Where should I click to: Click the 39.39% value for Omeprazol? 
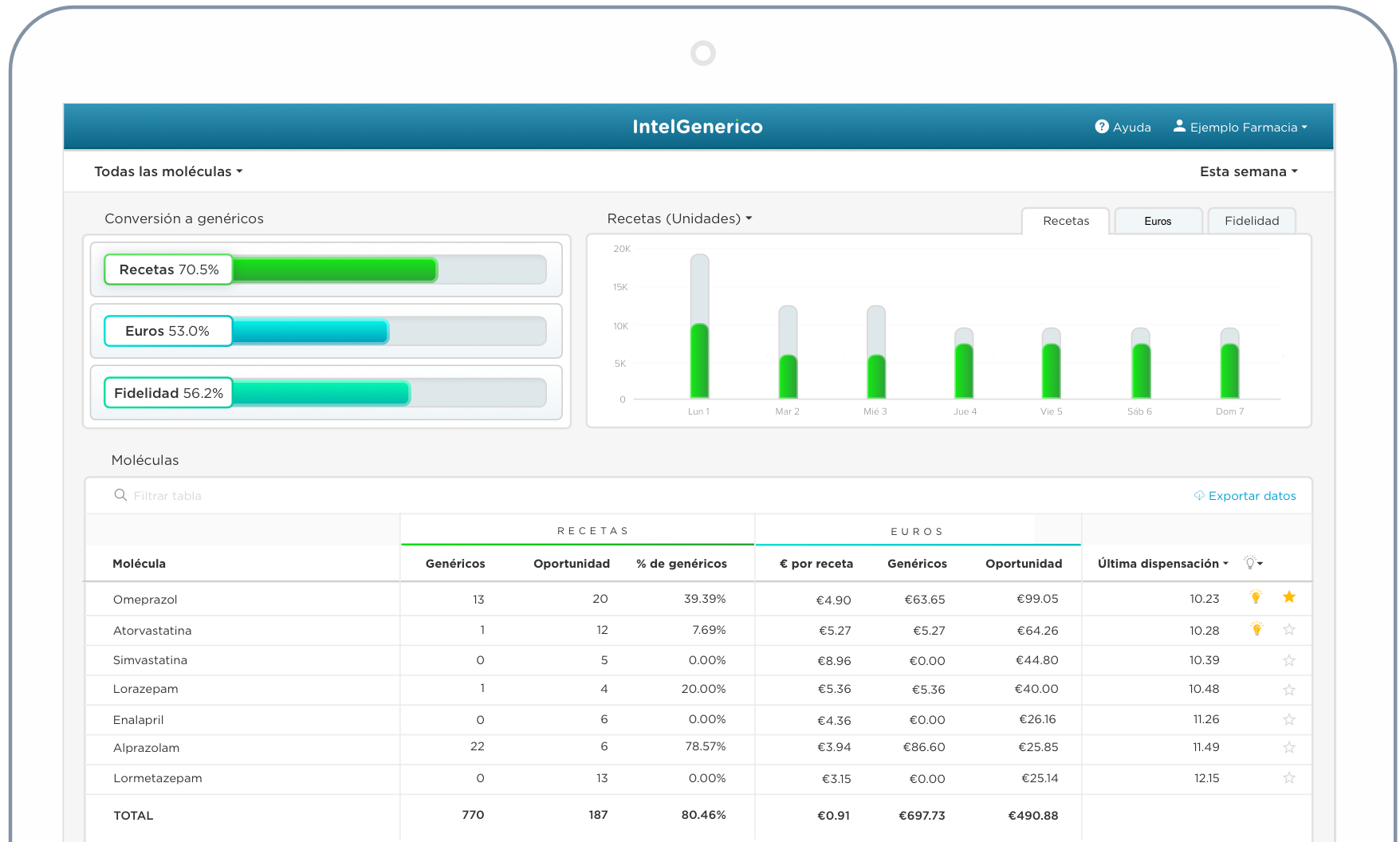(x=705, y=599)
